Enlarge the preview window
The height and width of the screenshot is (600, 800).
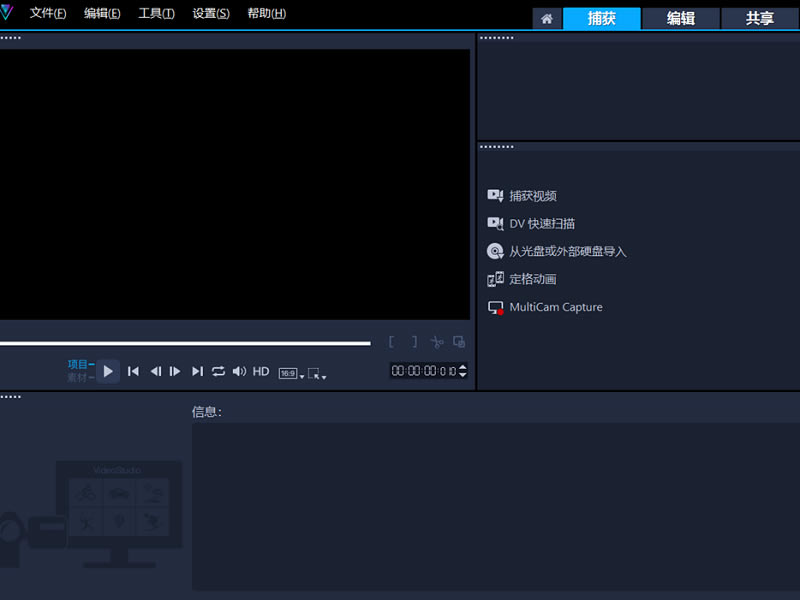coord(459,342)
